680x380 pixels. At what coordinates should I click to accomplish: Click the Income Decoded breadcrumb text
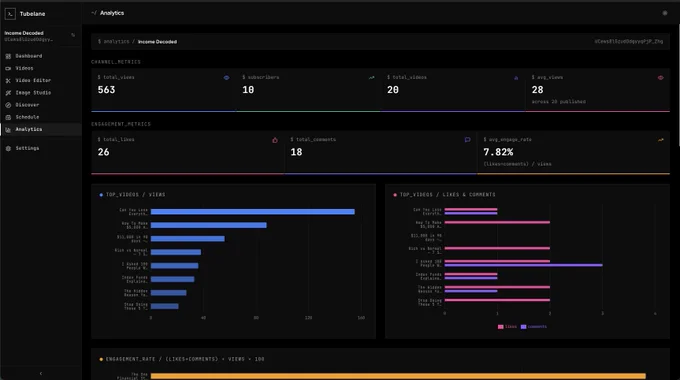tap(157, 42)
